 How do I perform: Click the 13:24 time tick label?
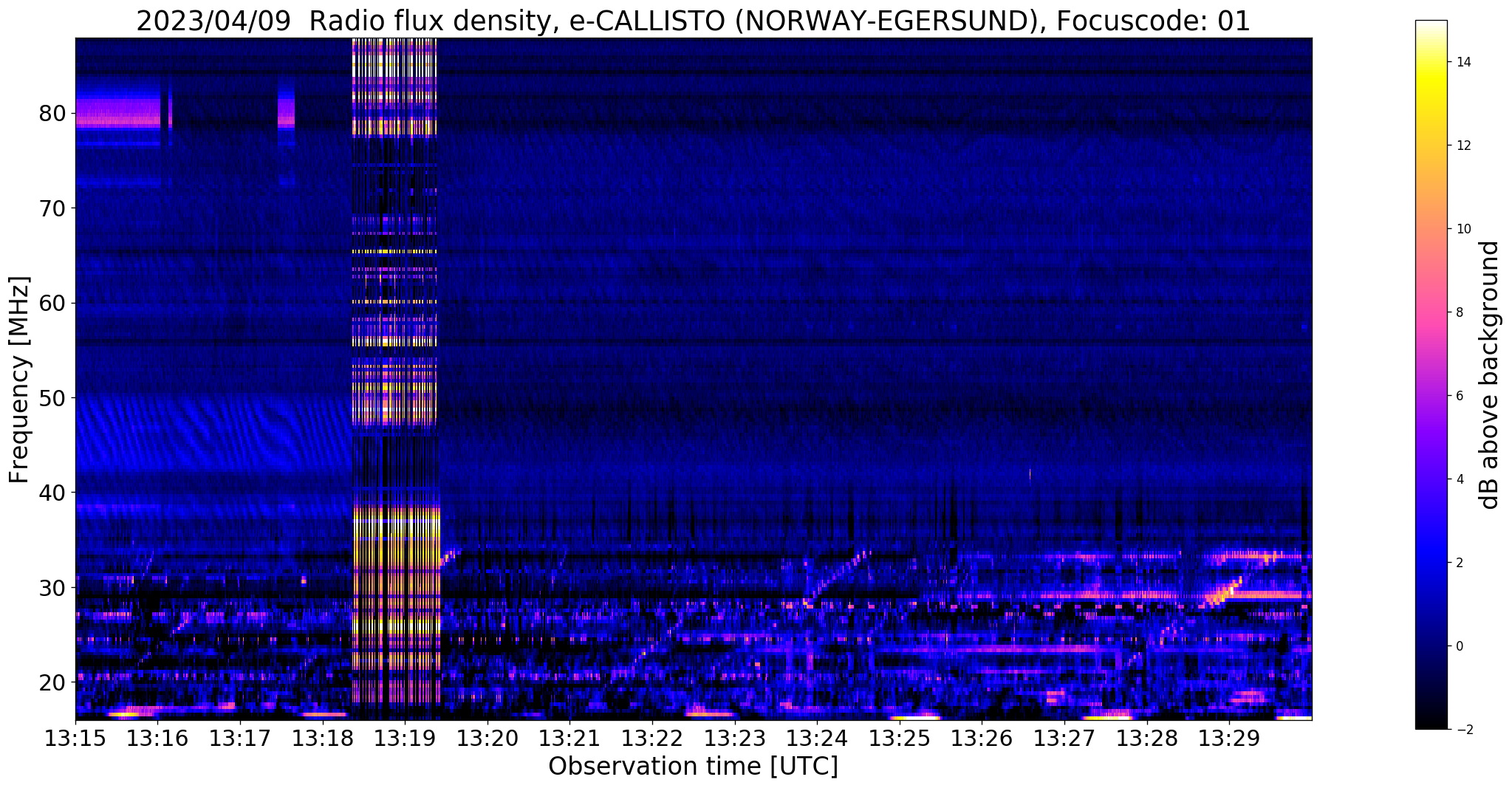coord(817,738)
